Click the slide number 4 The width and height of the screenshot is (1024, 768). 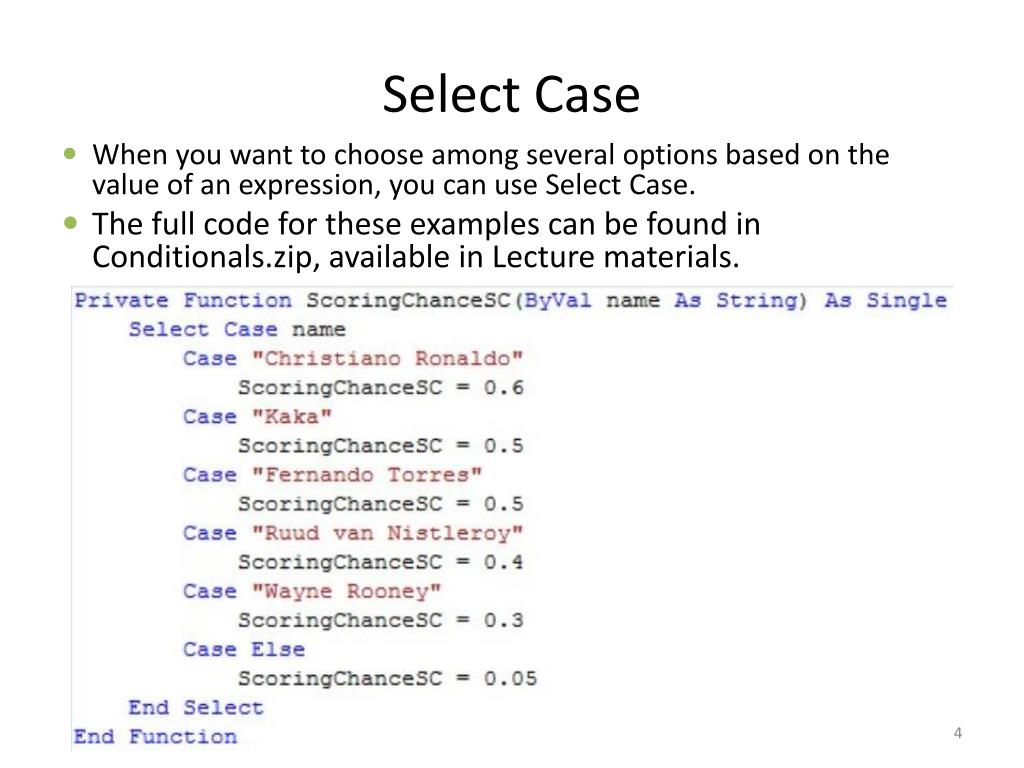tap(957, 733)
